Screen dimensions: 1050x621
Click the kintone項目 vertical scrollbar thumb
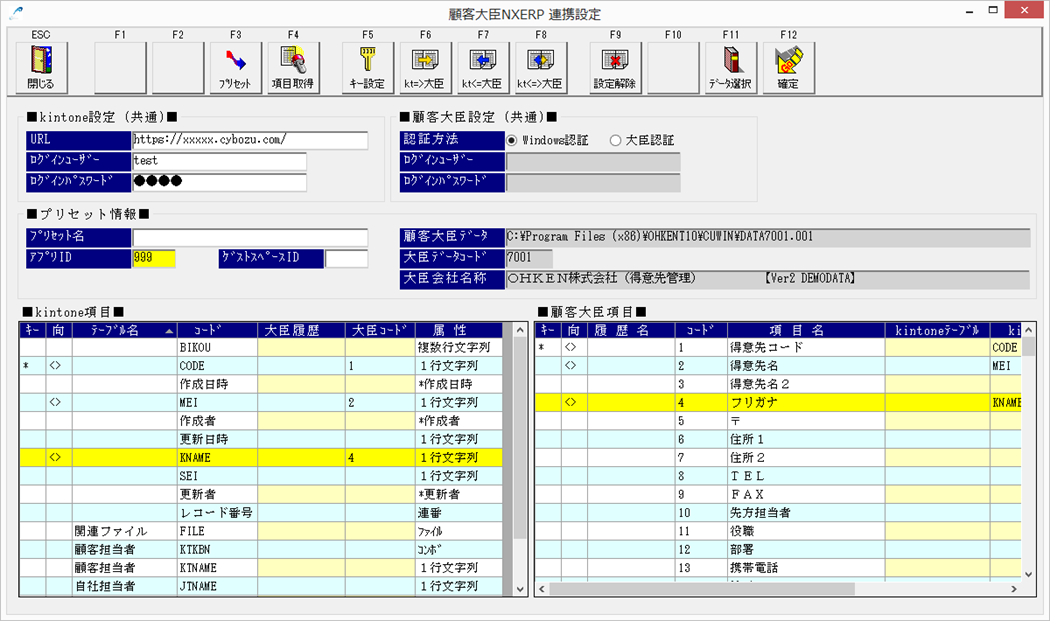point(520,438)
